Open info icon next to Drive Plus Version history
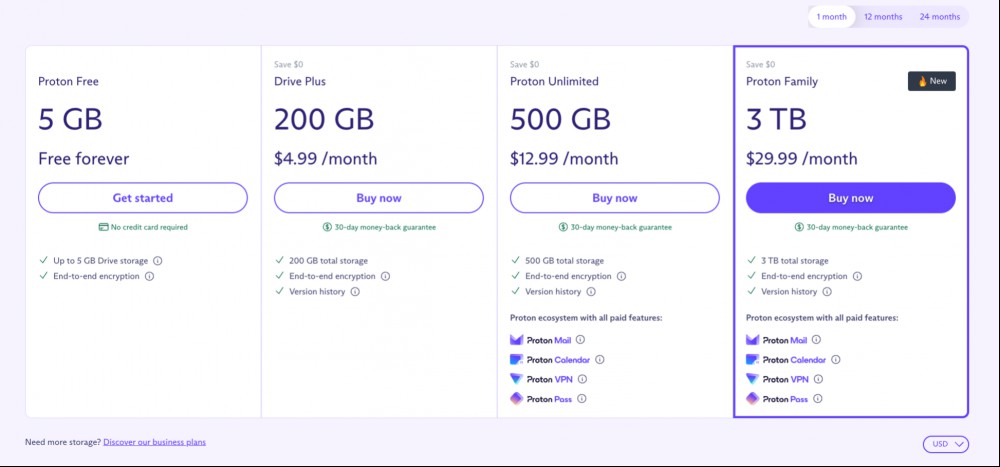 [x=355, y=292]
